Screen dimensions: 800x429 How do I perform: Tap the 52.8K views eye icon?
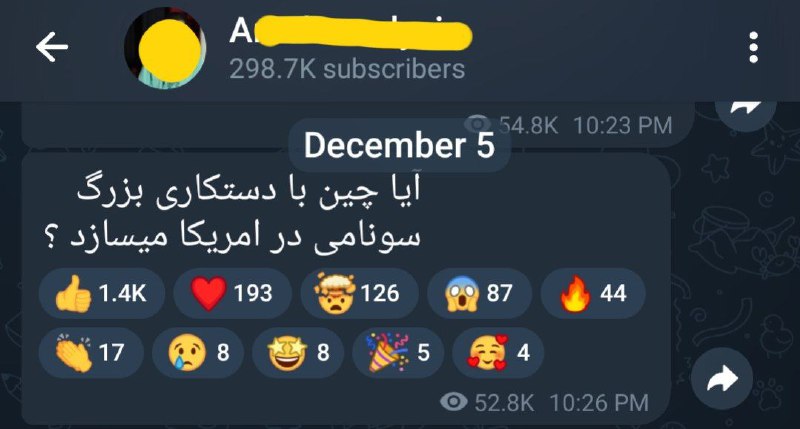(454, 402)
